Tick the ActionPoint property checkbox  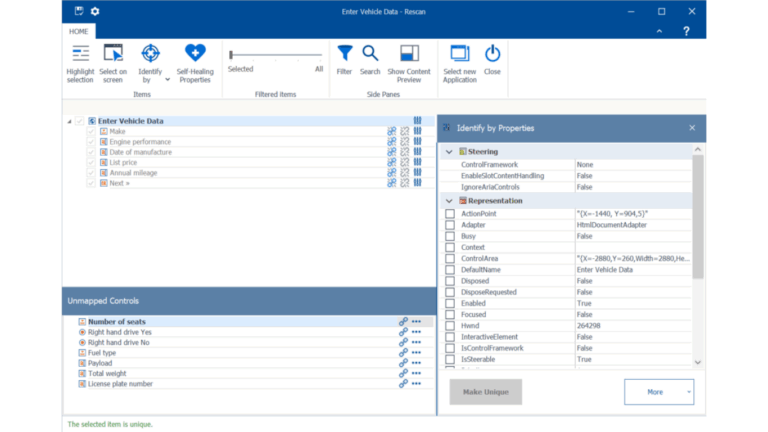pos(450,214)
